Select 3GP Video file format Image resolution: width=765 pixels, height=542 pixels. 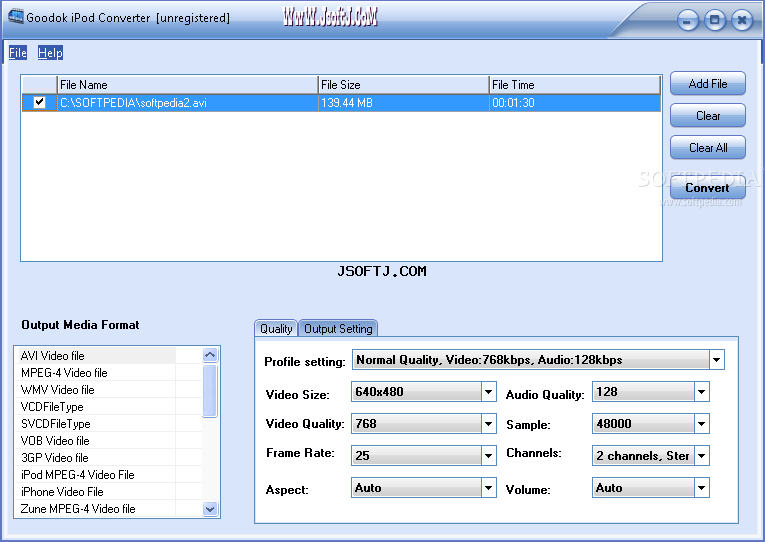[x=97, y=458]
